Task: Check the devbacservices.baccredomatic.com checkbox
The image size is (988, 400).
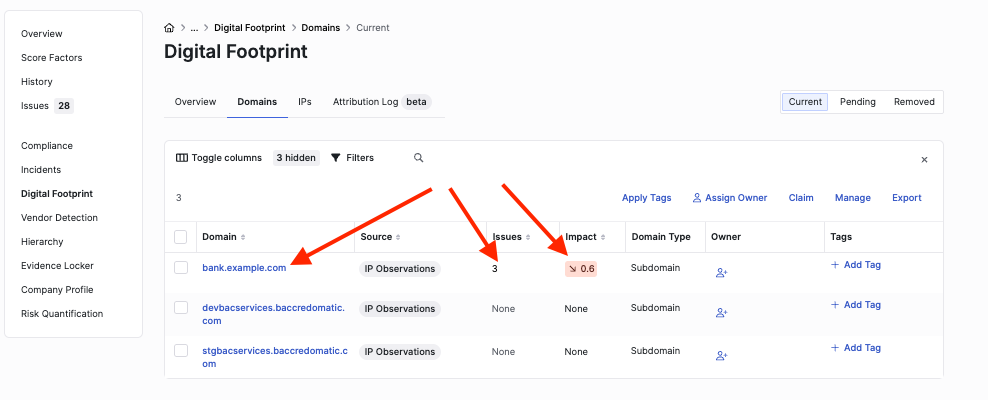Action: (x=181, y=307)
